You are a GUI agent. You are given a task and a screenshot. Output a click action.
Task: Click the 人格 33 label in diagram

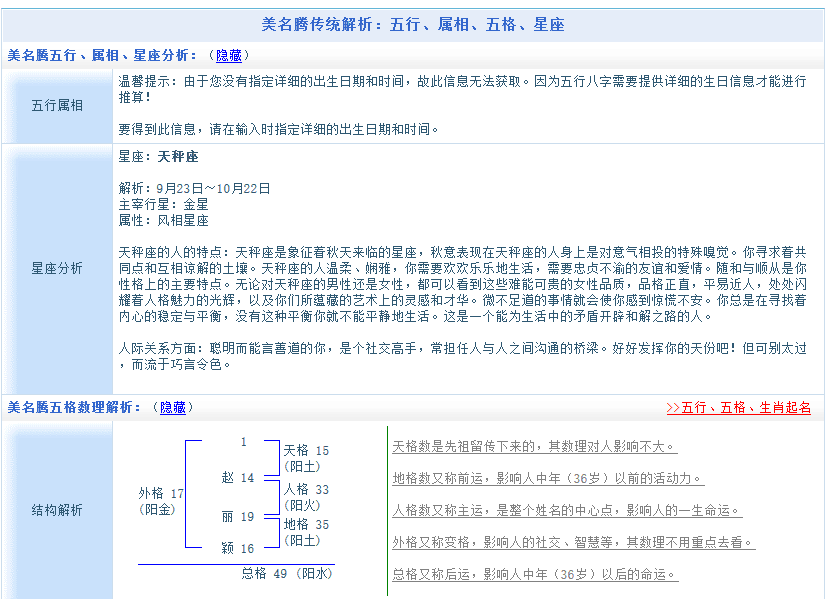coord(306,490)
